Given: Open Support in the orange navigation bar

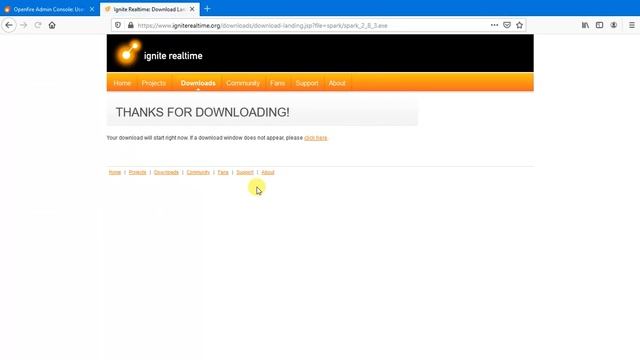Looking at the screenshot, I should coord(307,83).
